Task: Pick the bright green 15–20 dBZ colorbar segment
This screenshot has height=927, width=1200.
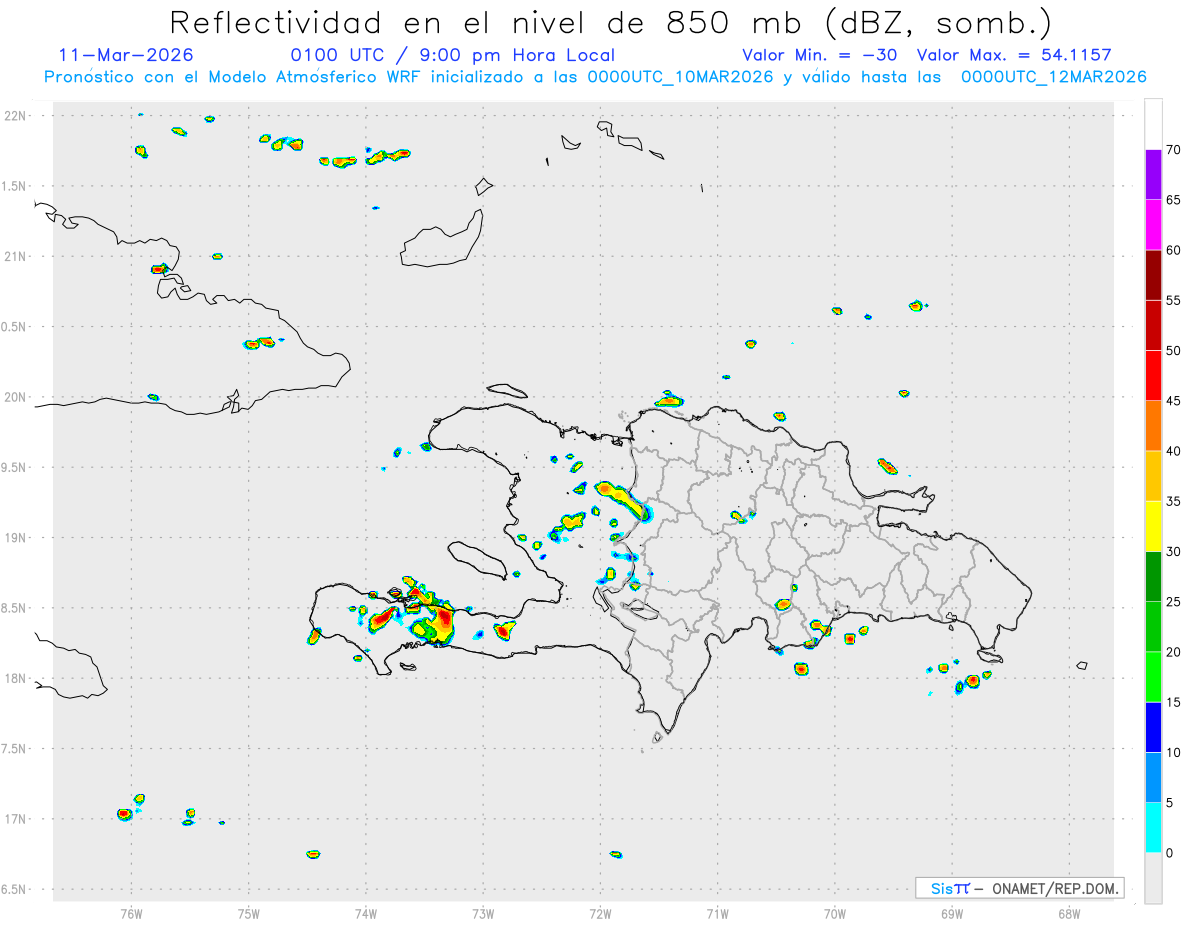Action: [x=1153, y=677]
